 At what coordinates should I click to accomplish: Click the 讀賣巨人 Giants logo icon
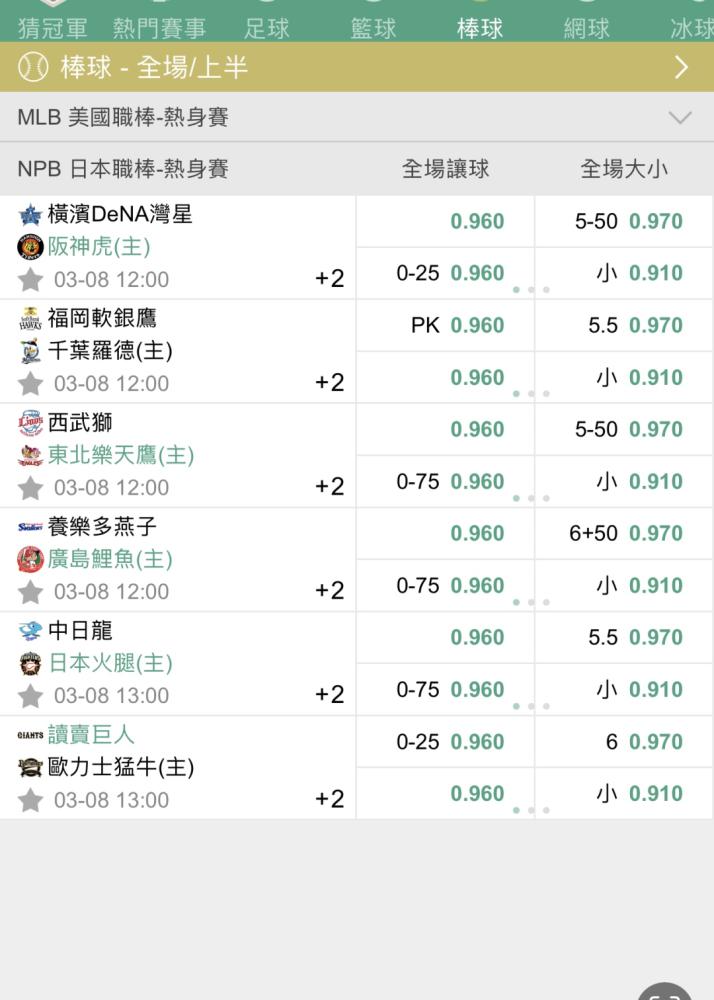pyautogui.click(x=30, y=735)
